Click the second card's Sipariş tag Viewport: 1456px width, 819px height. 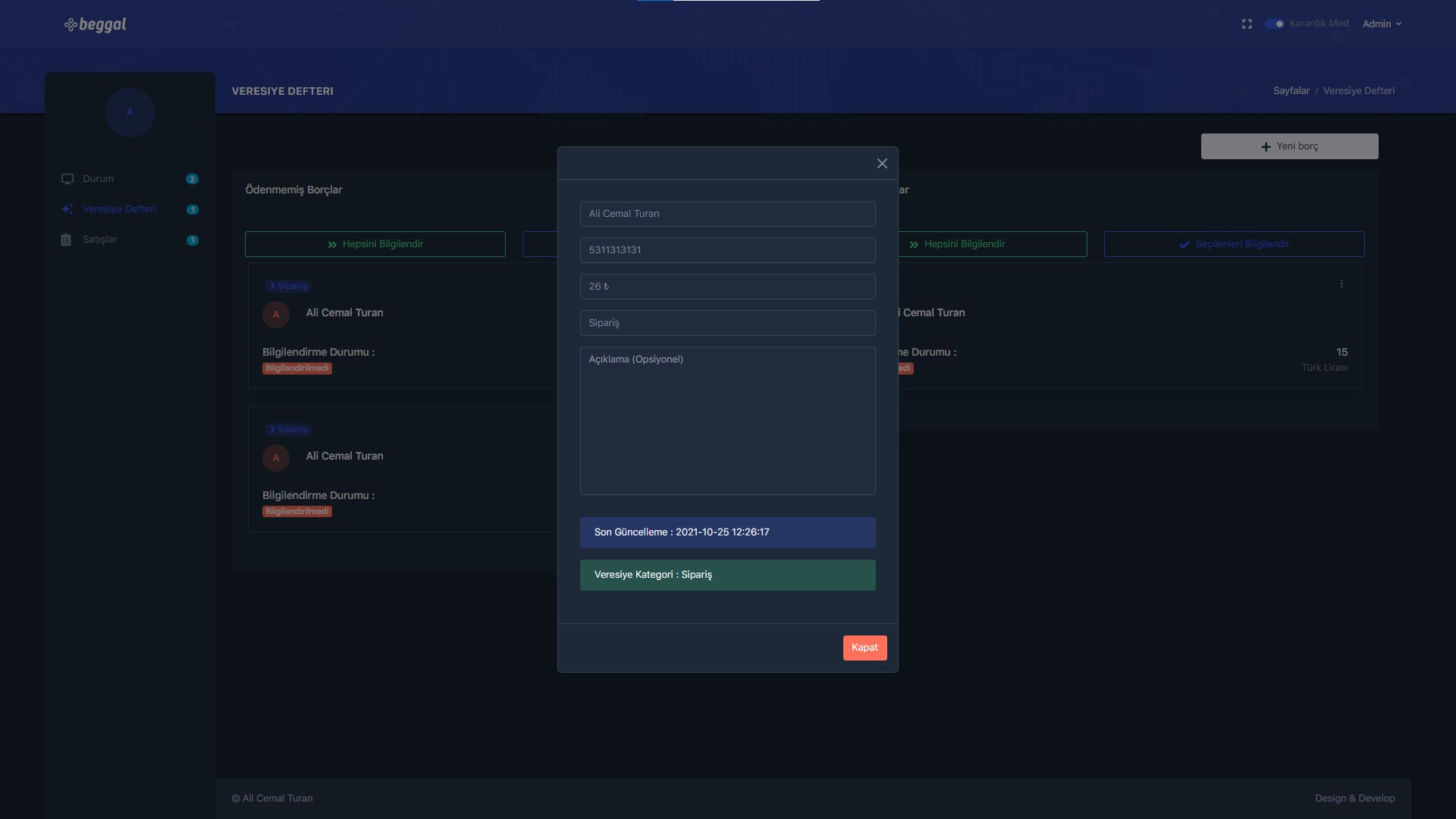[x=288, y=429]
